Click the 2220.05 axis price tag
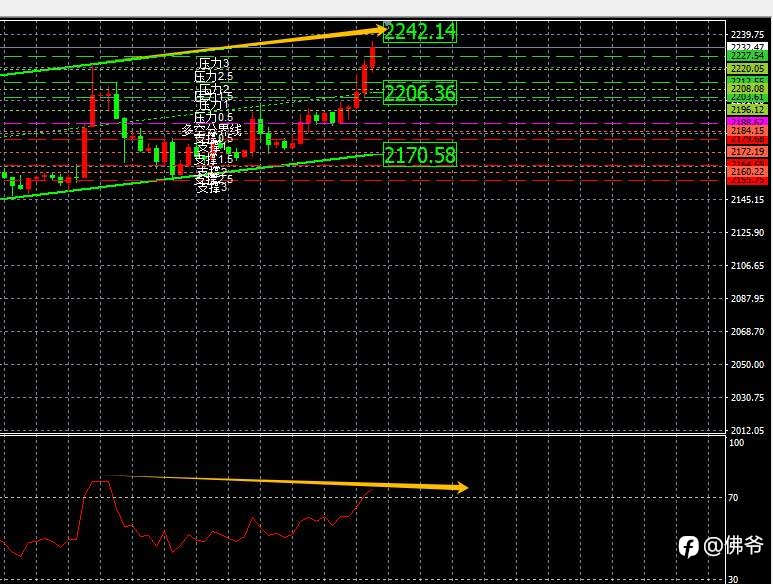This screenshot has height=584, width=773. click(747, 69)
